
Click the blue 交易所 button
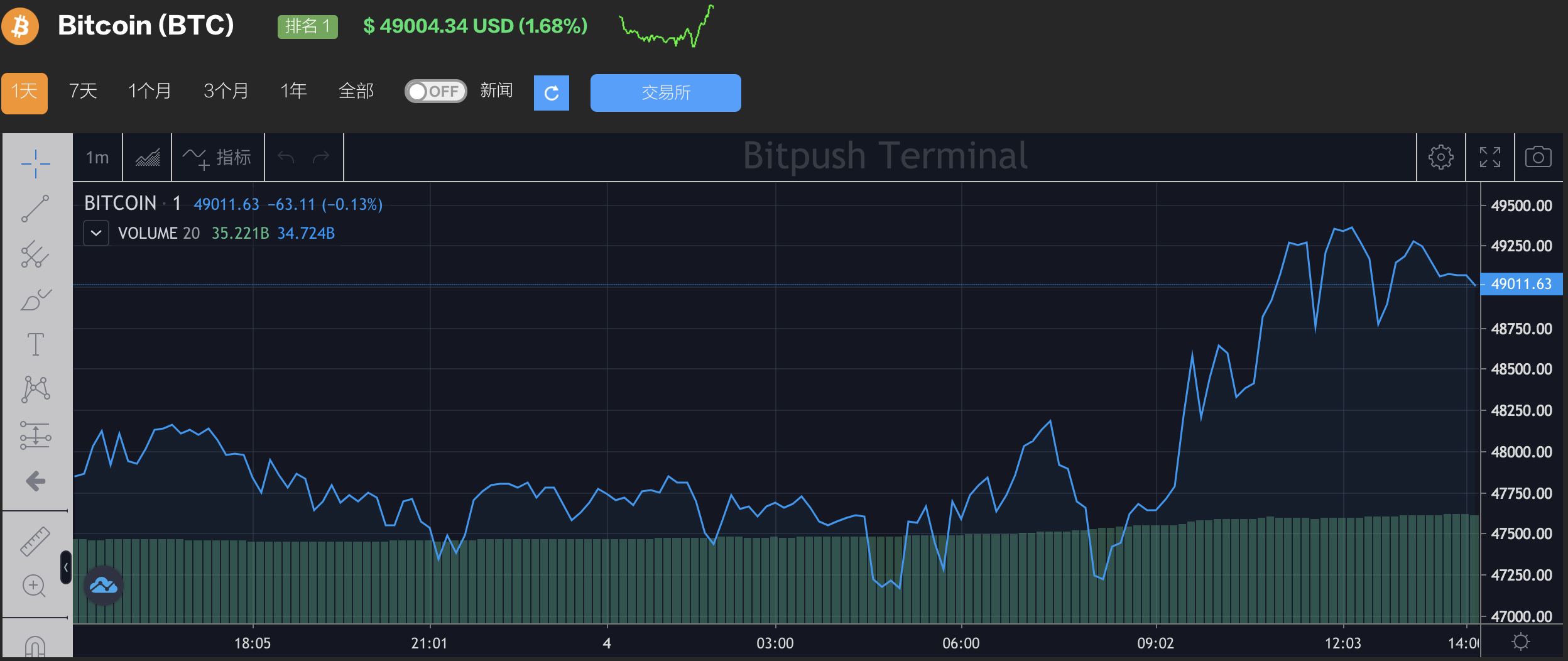point(665,93)
